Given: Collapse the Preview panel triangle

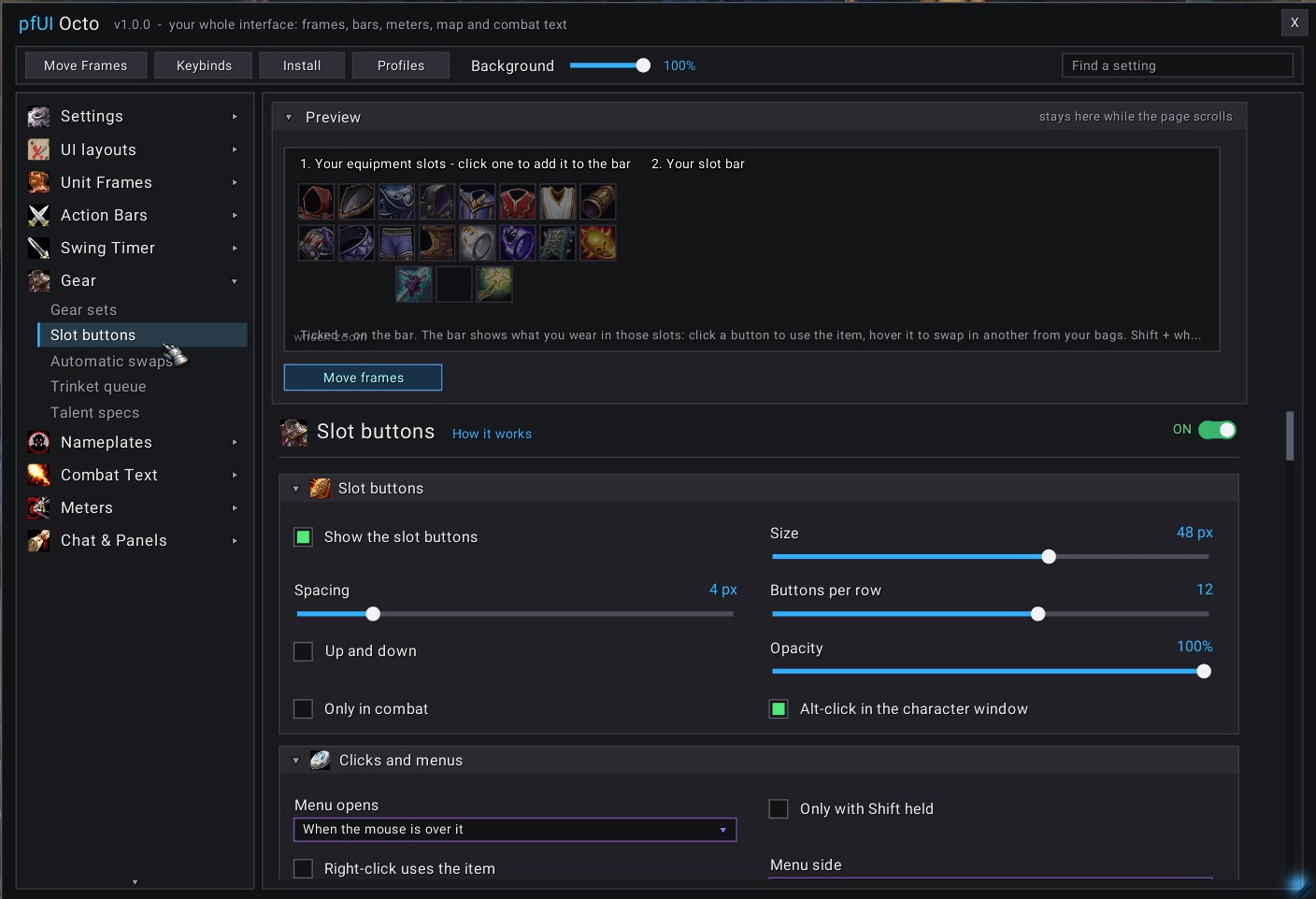Looking at the screenshot, I should (289, 118).
